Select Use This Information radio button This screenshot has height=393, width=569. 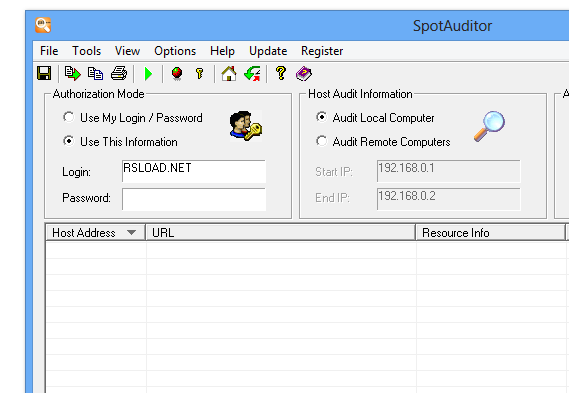tap(68, 141)
